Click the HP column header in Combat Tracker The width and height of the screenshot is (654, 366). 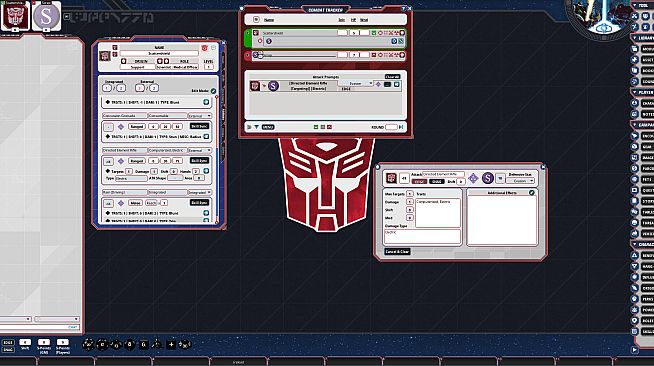tap(353, 20)
